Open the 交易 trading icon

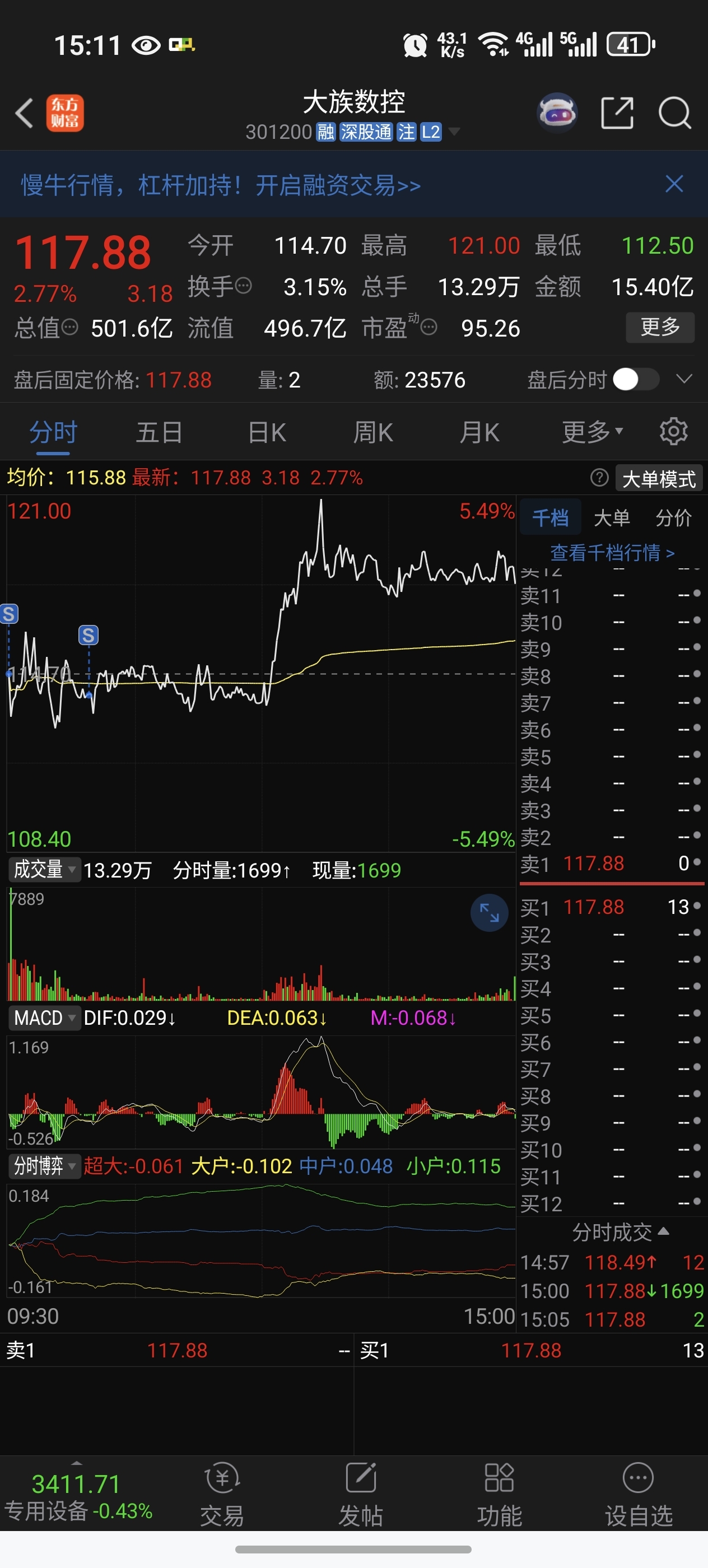[x=222, y=1494]
